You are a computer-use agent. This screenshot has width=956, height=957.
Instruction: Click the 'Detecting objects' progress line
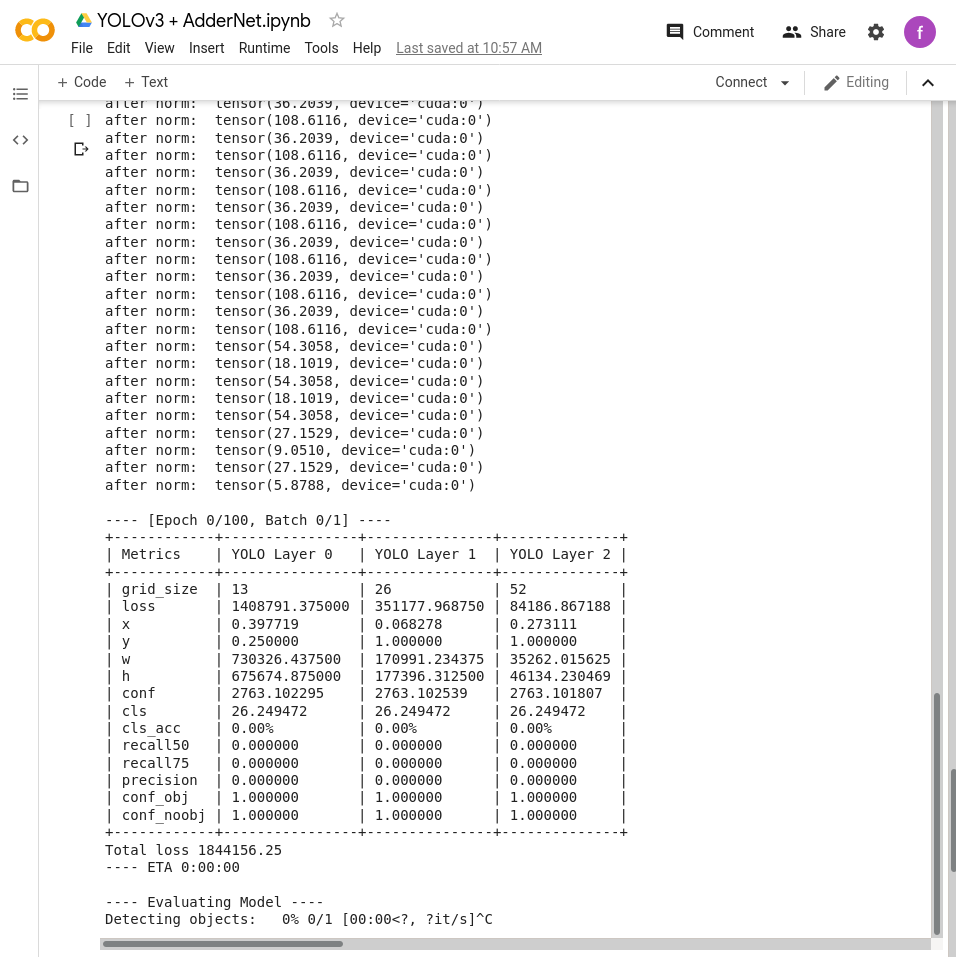299,919
